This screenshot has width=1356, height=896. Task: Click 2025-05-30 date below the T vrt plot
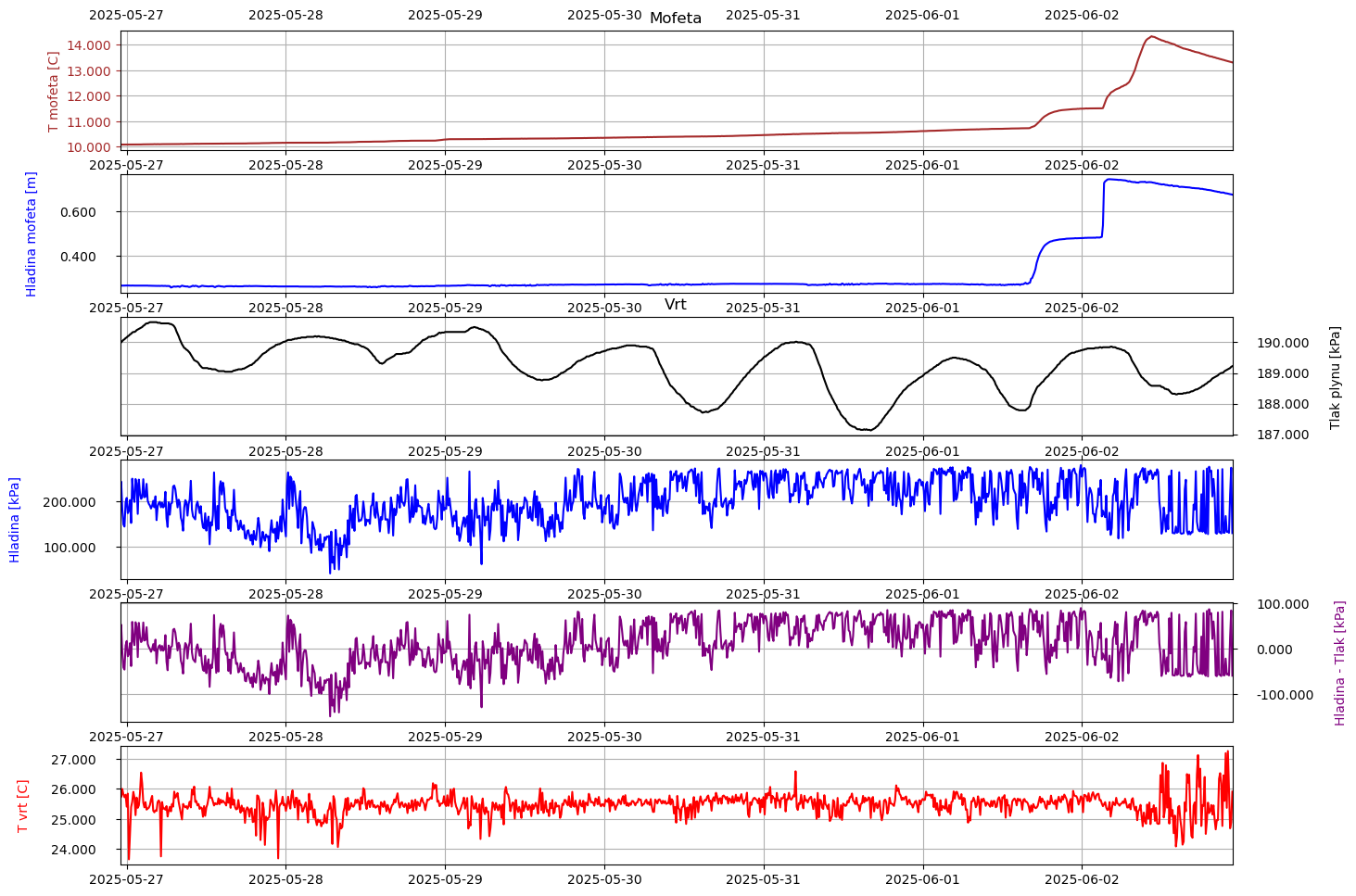click(604, 880)
